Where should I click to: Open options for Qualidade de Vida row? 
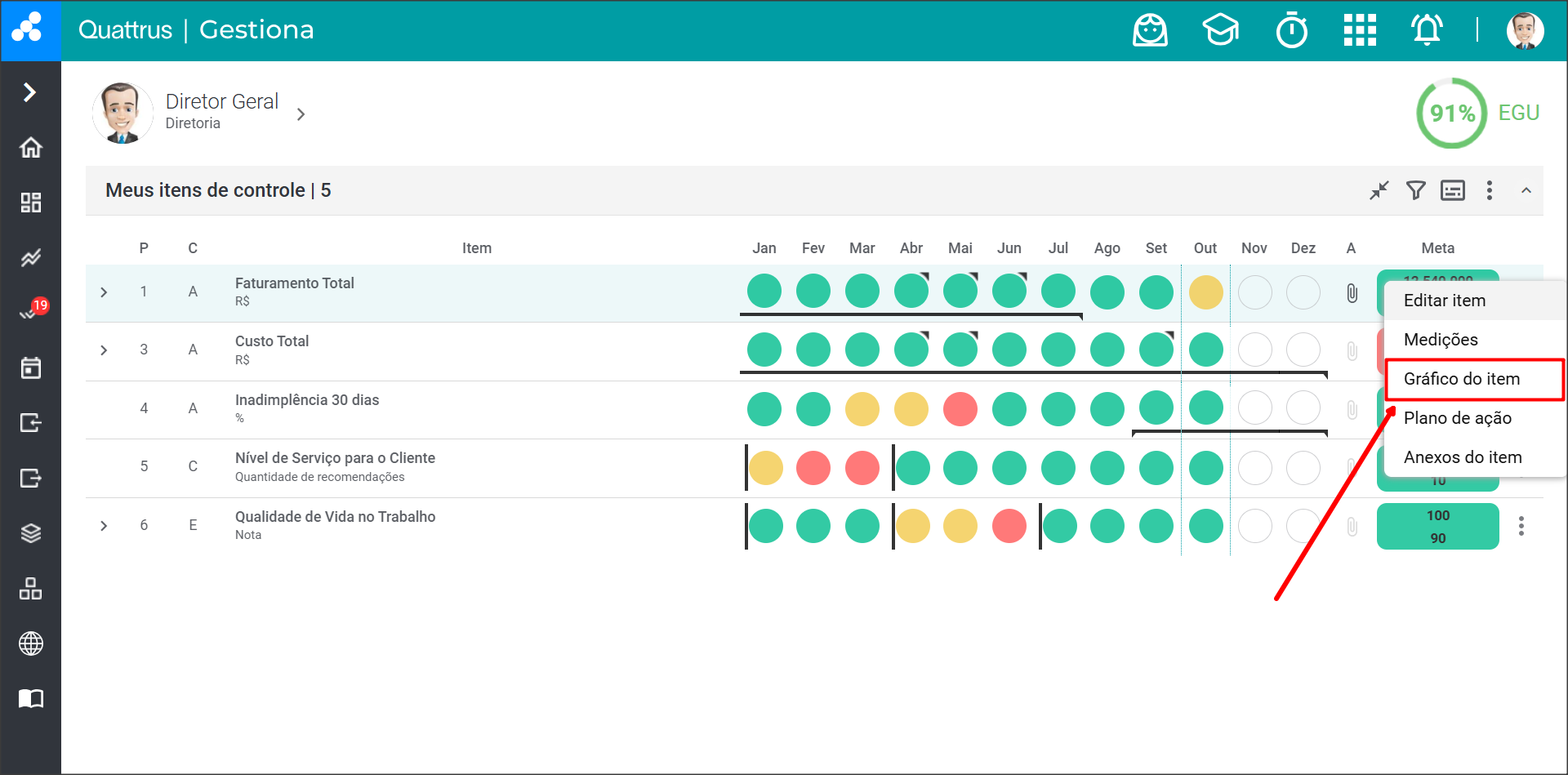1521,526
